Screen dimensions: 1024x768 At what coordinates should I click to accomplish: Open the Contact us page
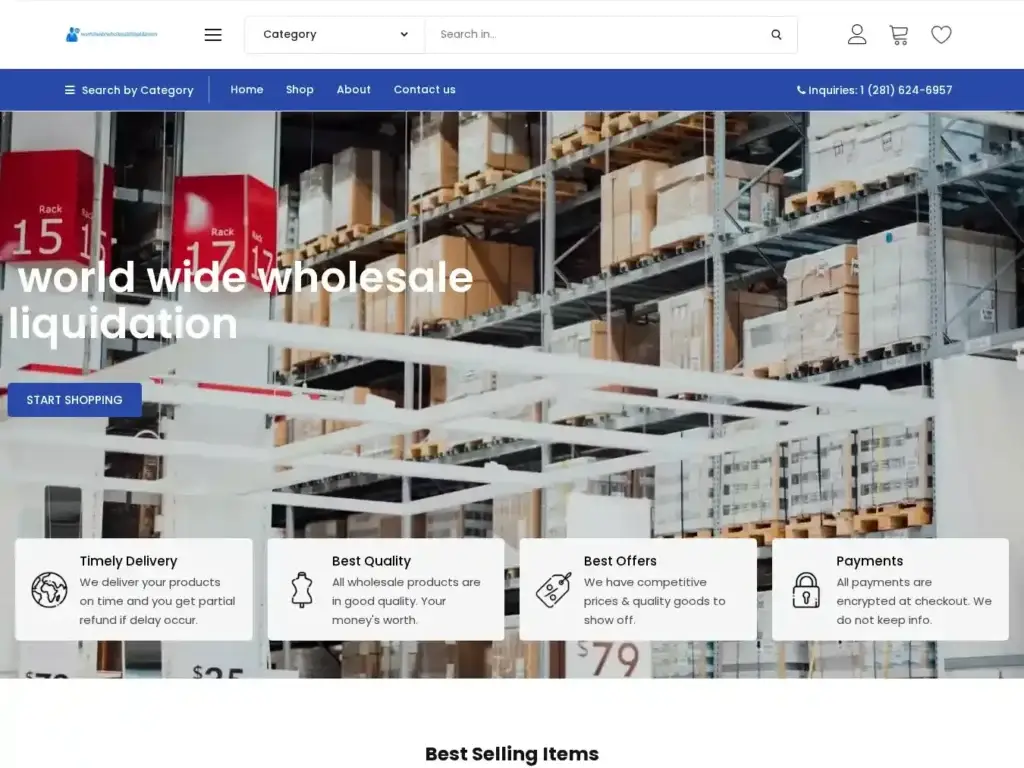coord(424,89)
